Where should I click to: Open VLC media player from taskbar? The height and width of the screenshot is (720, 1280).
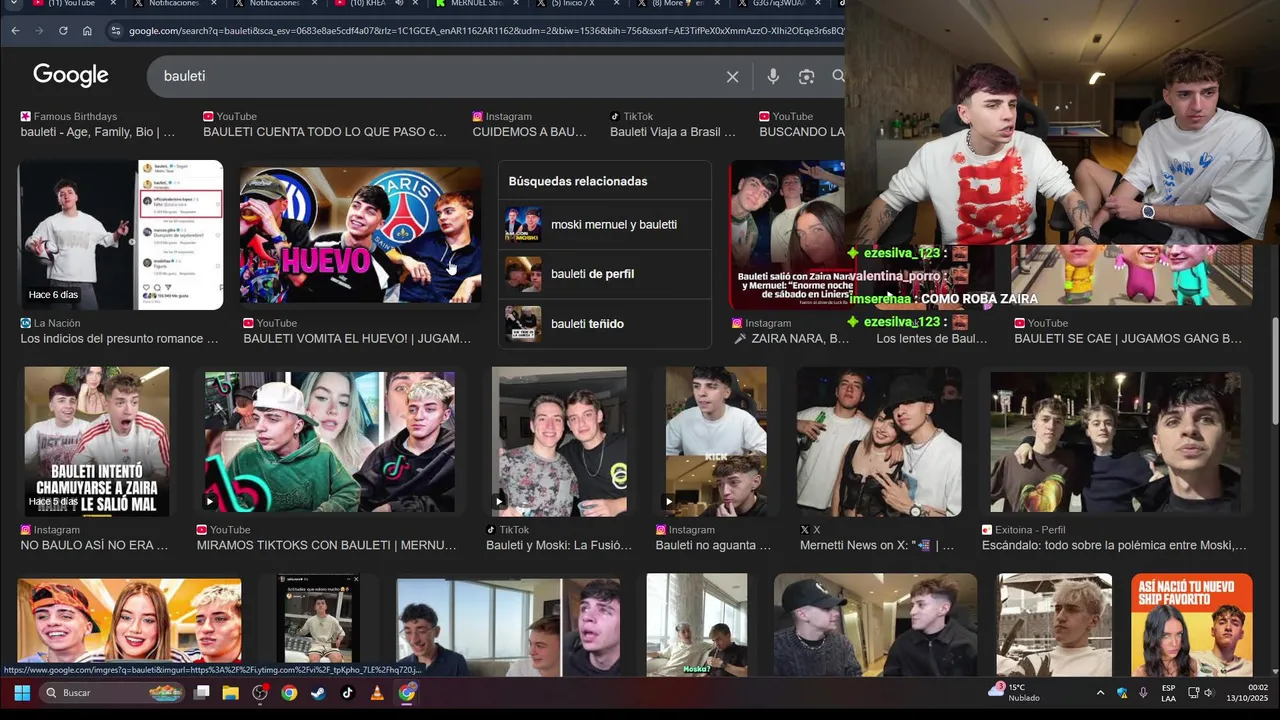[x=377, y=692]
